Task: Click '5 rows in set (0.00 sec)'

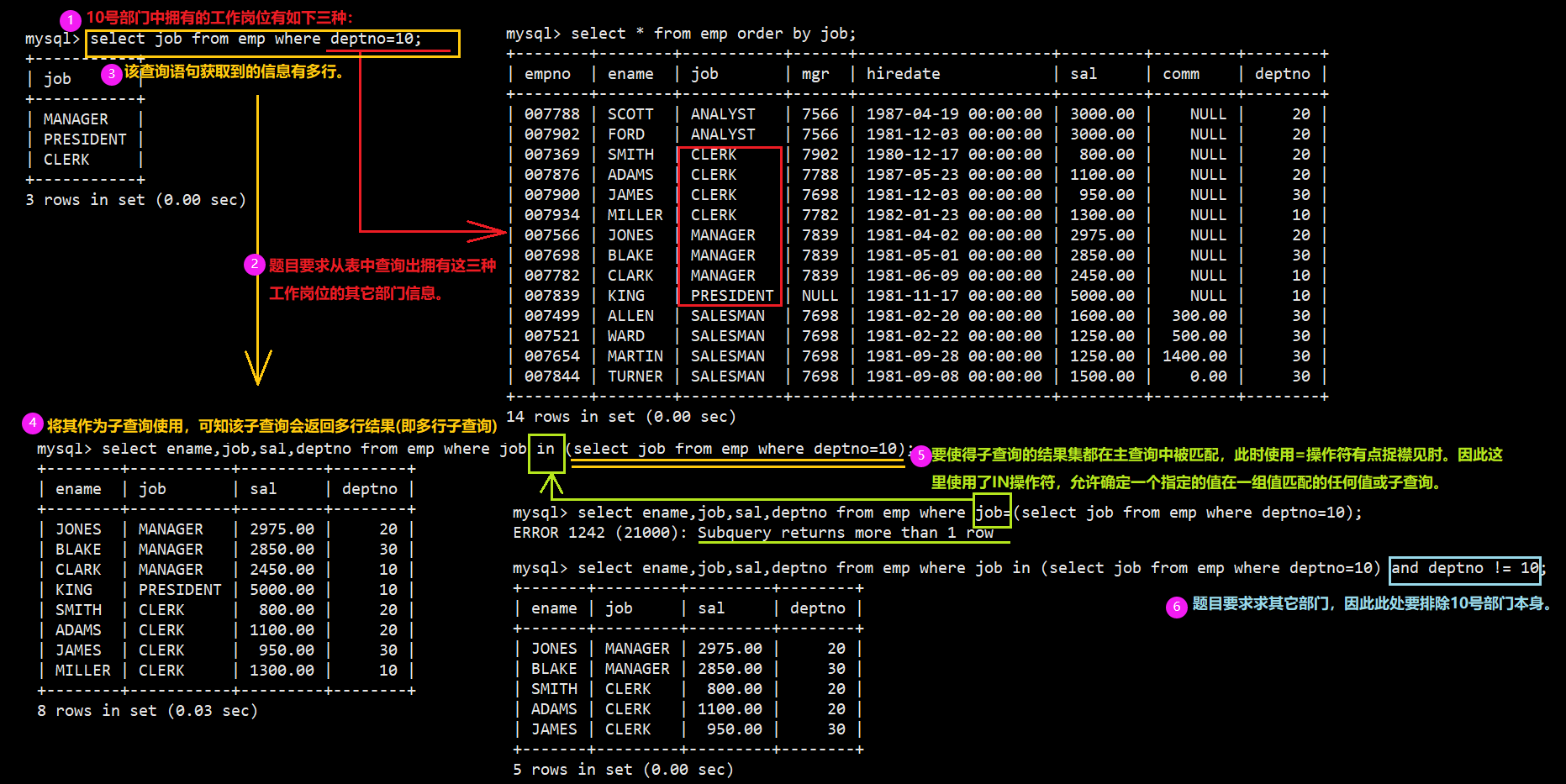Action: click(623, 770)
